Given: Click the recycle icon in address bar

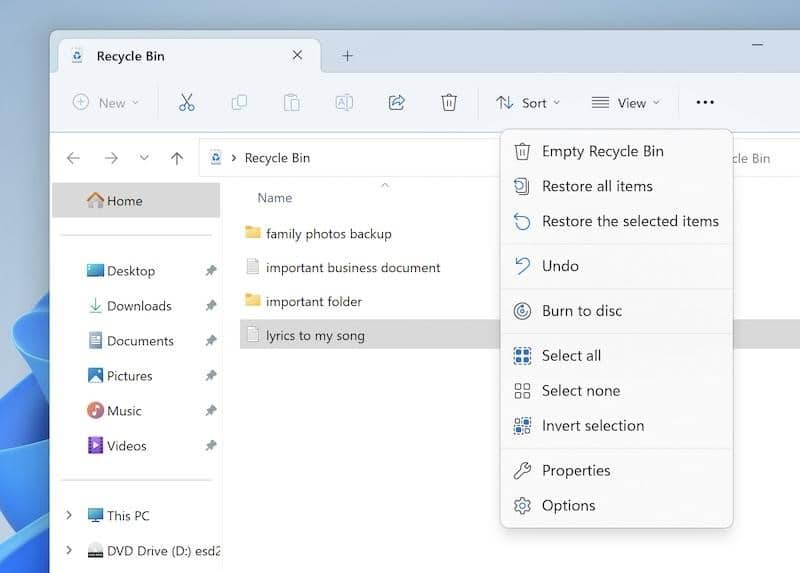Looking at the screenshot, I should coord(216,158).
